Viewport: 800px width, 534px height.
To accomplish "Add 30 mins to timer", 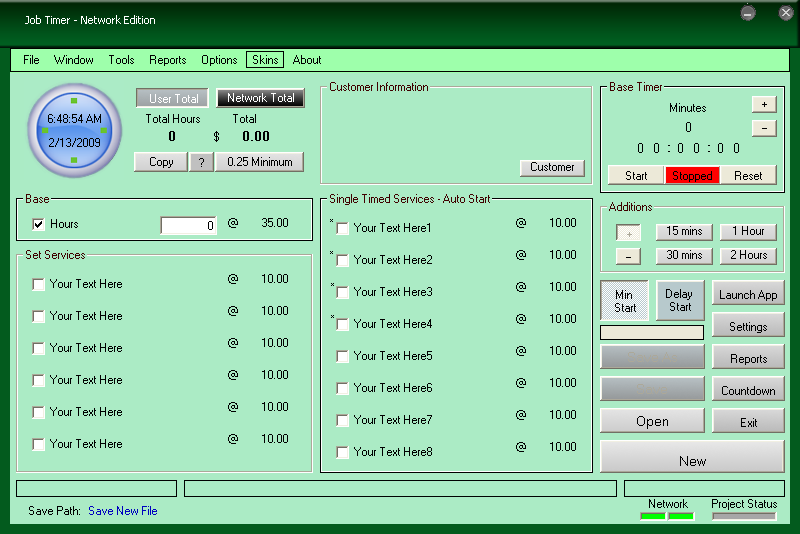I will (x=684, y=256).
